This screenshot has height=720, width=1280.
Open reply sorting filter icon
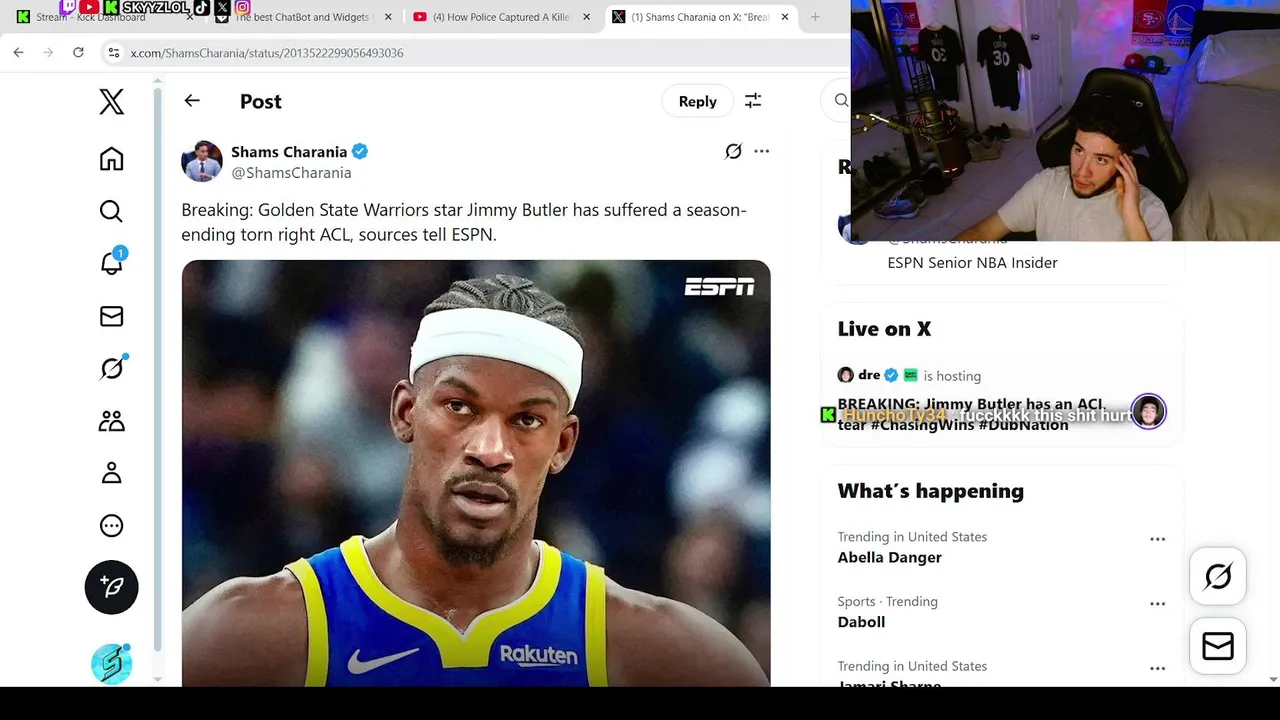pos(753,101)
